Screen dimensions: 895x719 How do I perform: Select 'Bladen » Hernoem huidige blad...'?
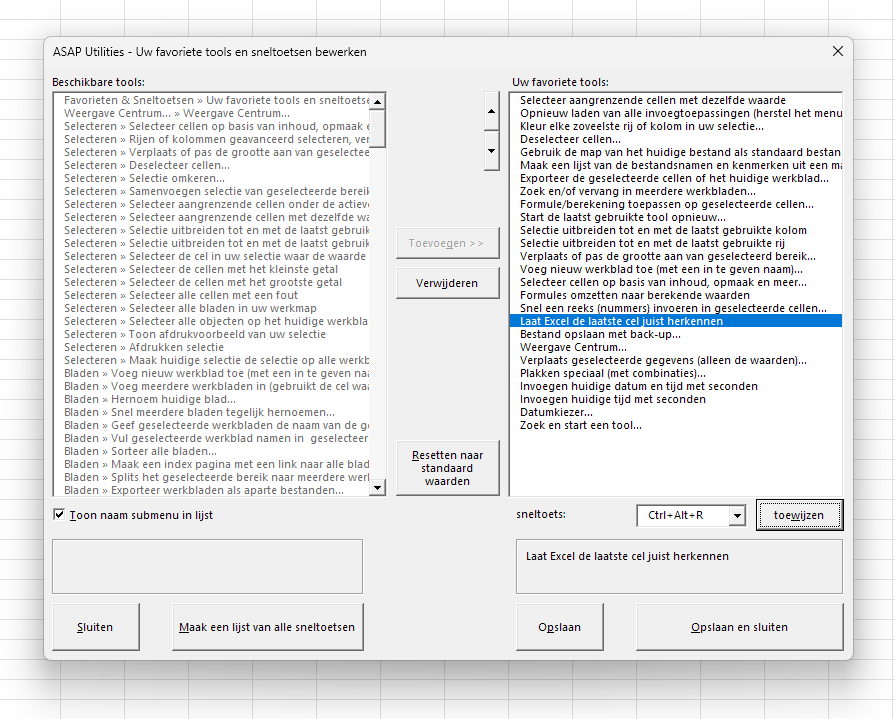pos(212,399)
